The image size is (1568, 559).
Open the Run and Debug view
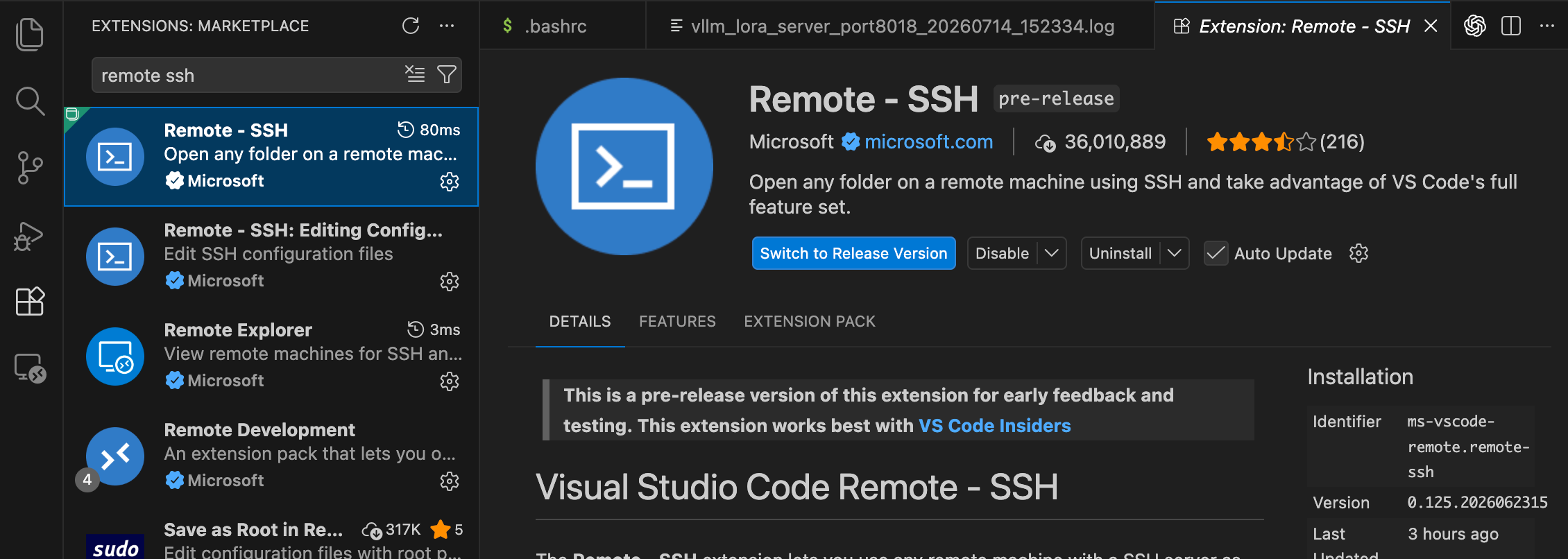click(x=29, y=236)
